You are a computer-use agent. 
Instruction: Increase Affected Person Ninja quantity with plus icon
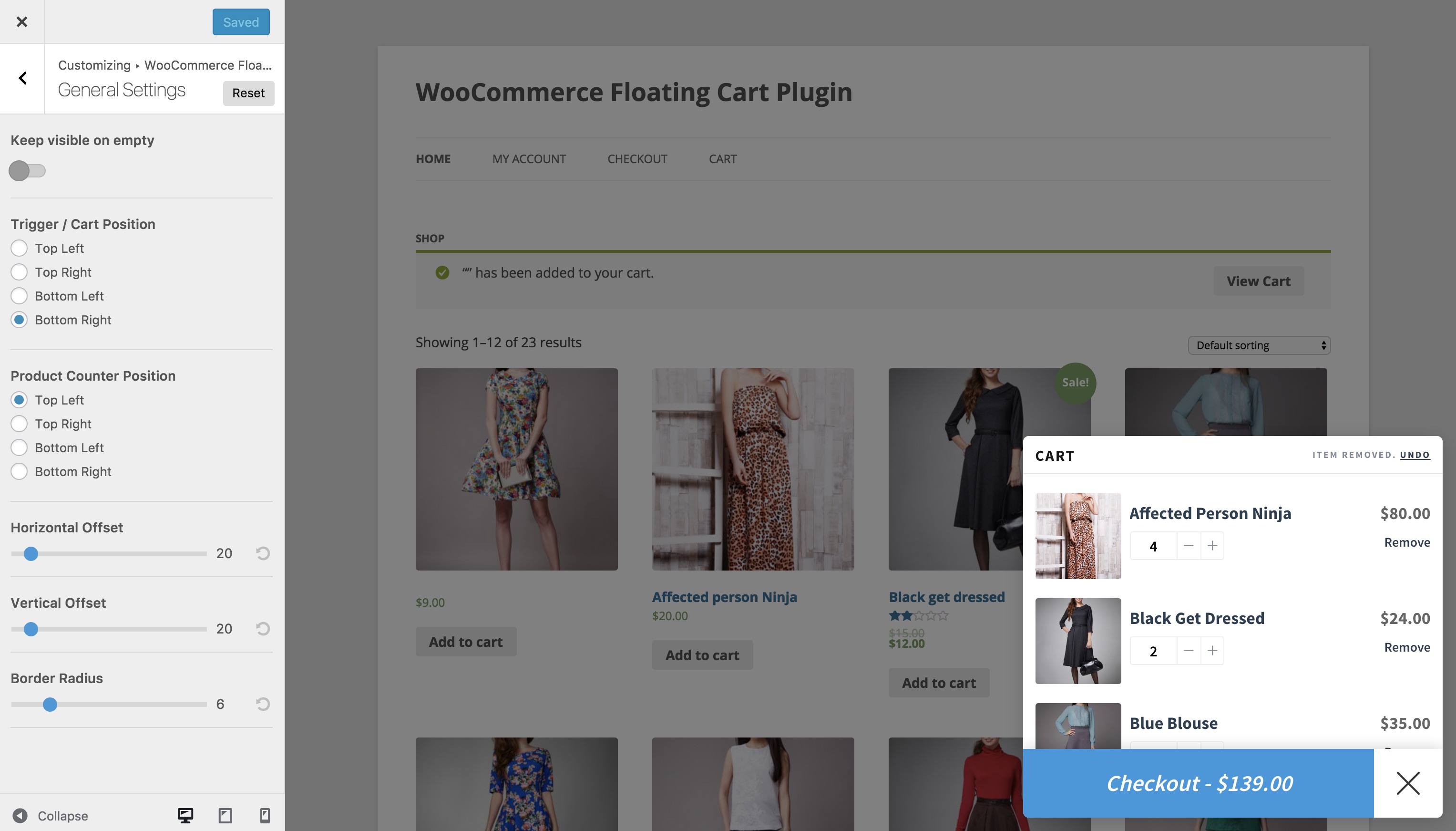click(1211, 545)
